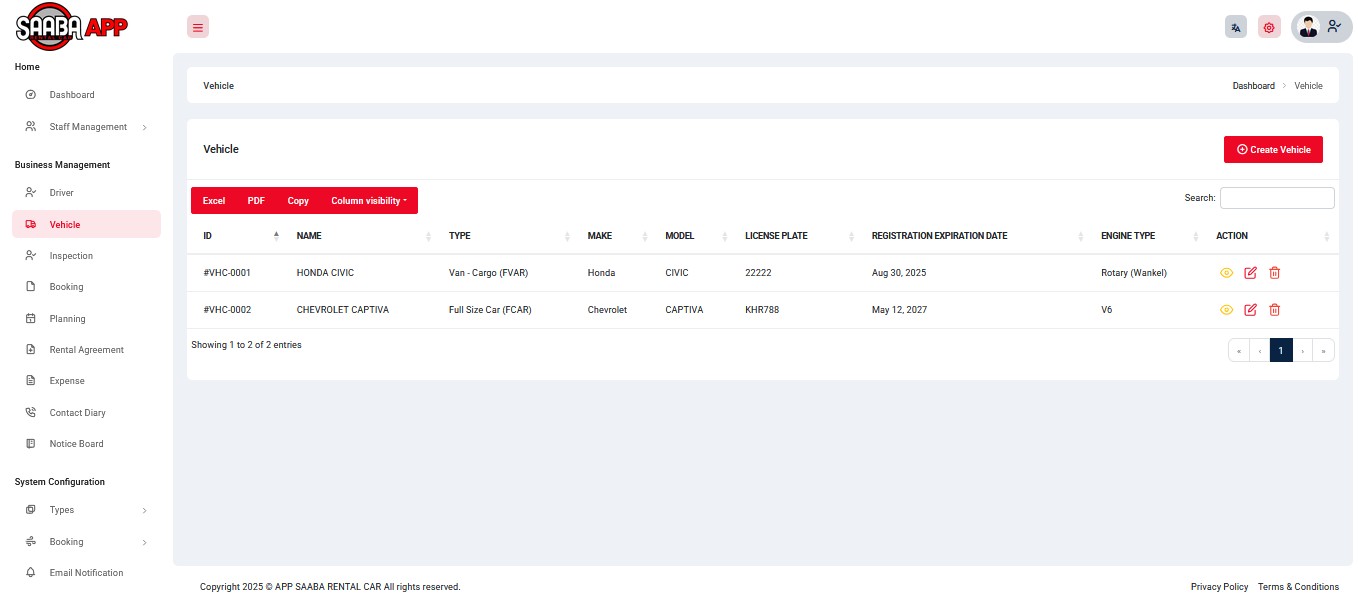The image size is (1358, 602).
Task: Open the Privacy Policy footer link
Action: pos(1219,587)
